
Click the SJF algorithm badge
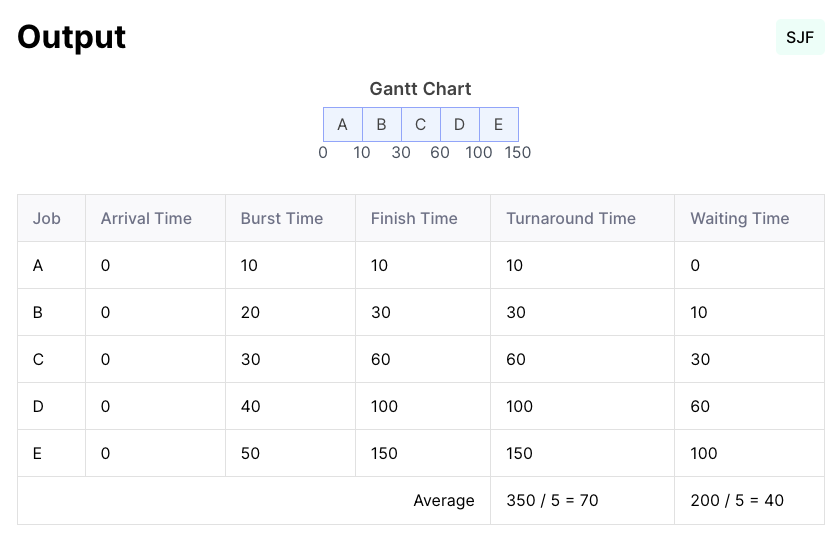[800, 37]
